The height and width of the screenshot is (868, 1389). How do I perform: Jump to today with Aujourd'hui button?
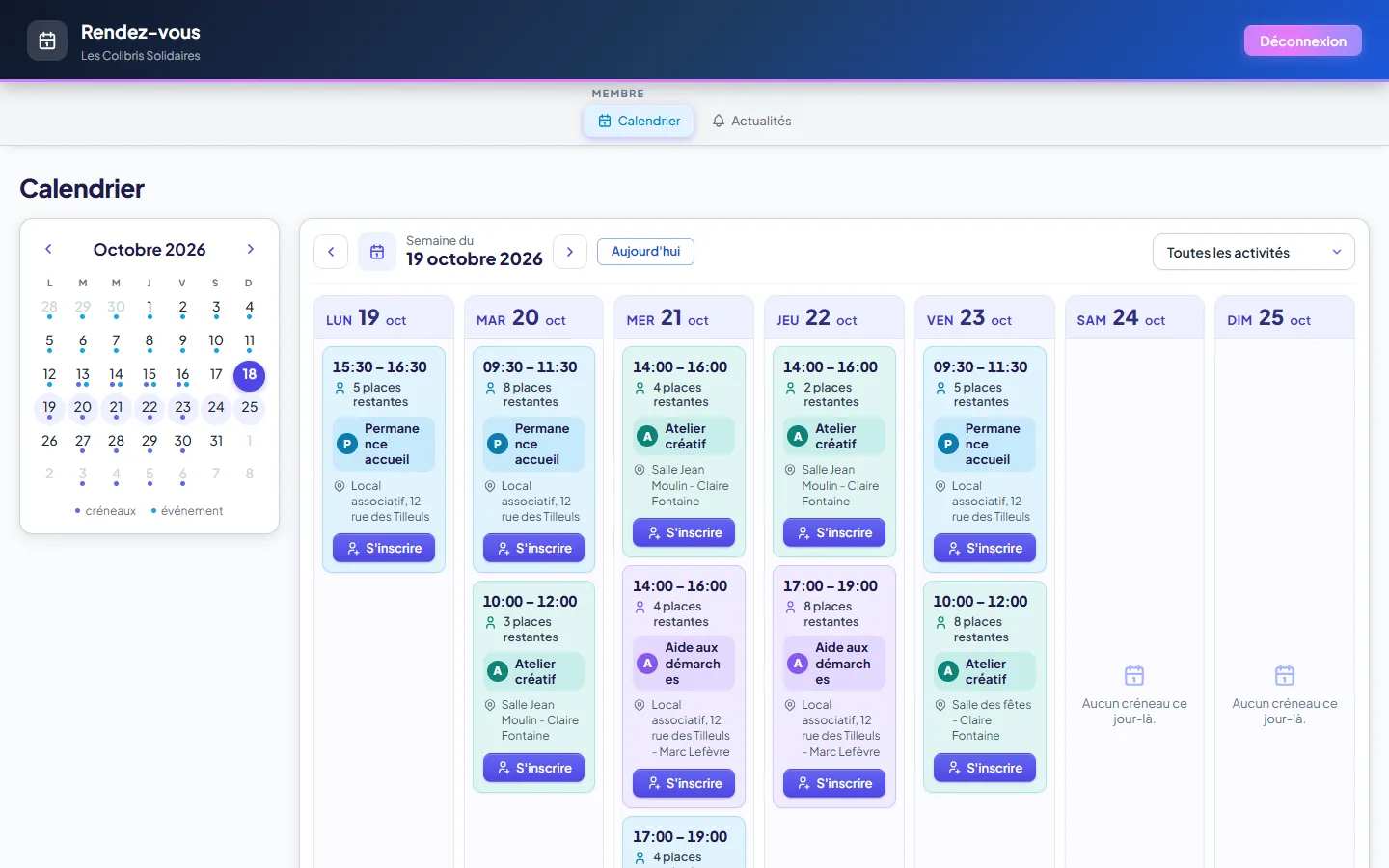645,252
